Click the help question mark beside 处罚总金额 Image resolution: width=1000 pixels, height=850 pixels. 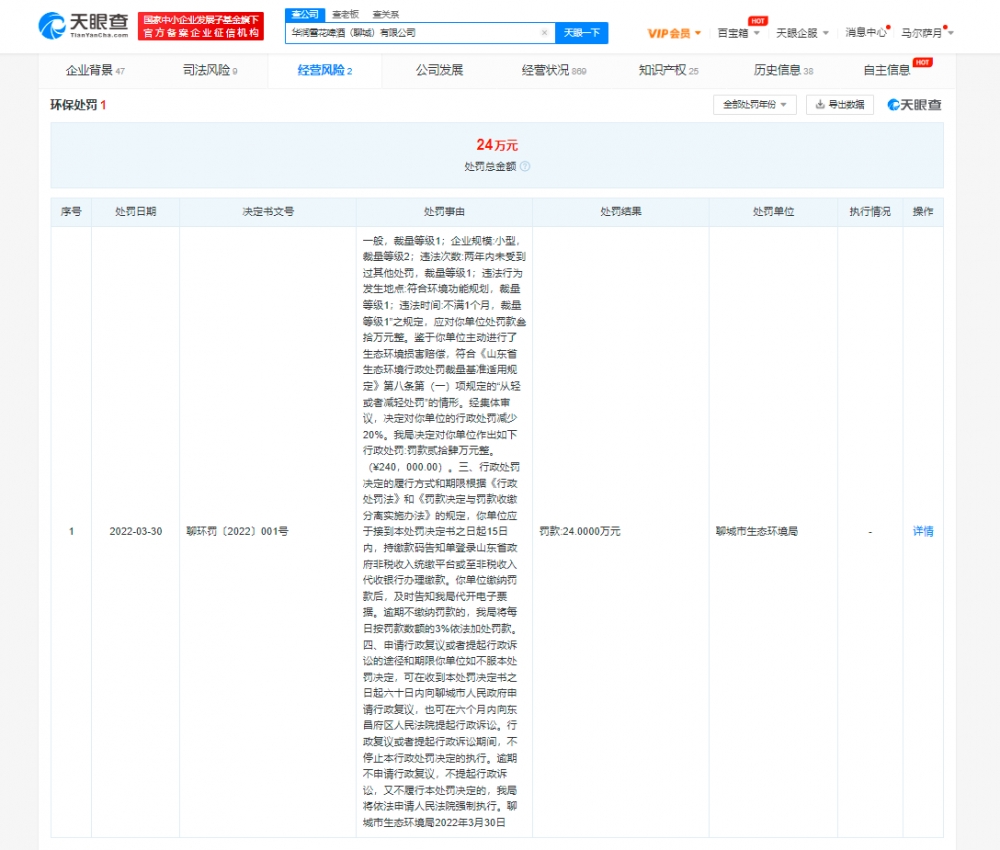(x=525, y=166)
